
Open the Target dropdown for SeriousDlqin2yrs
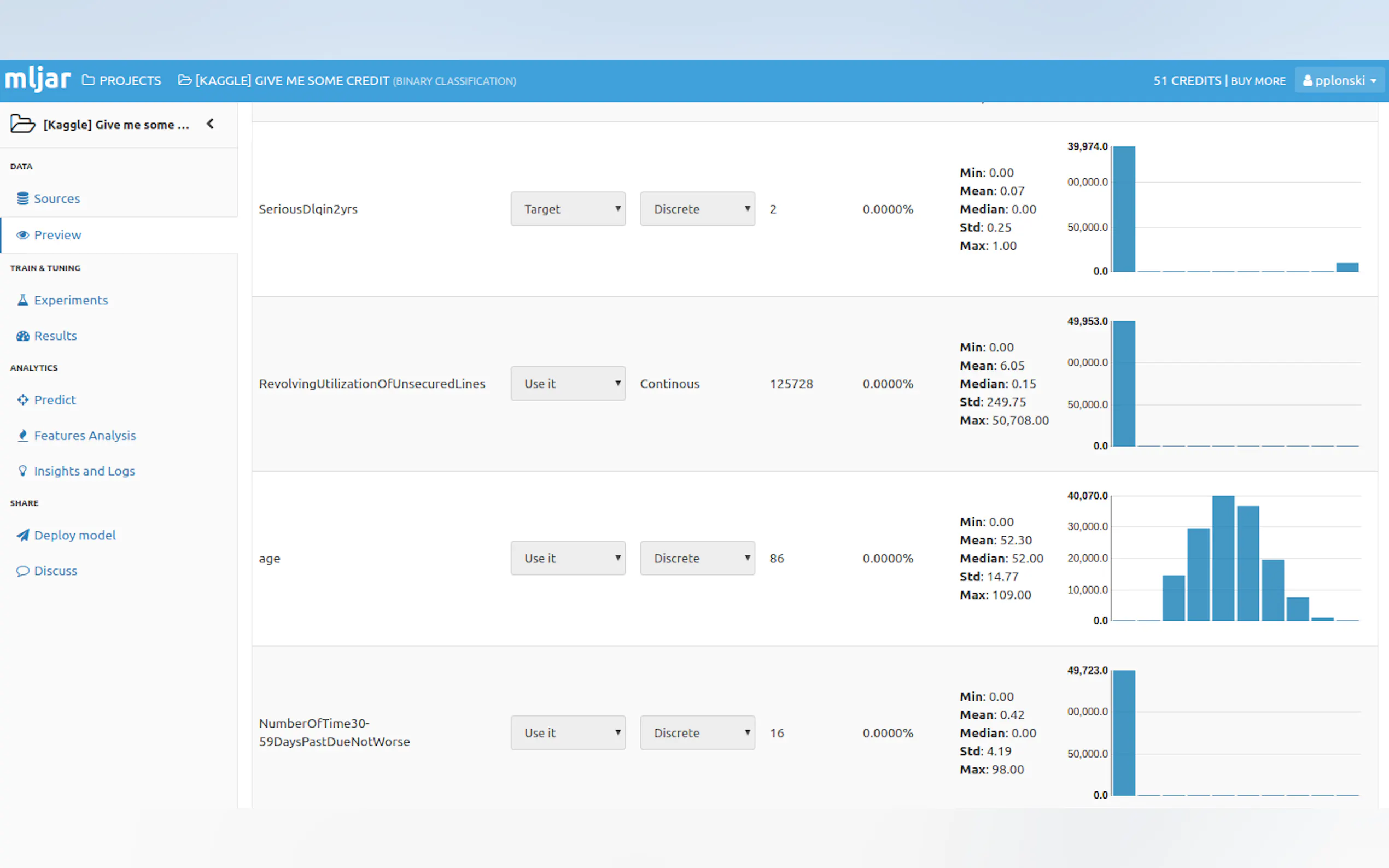567,209
